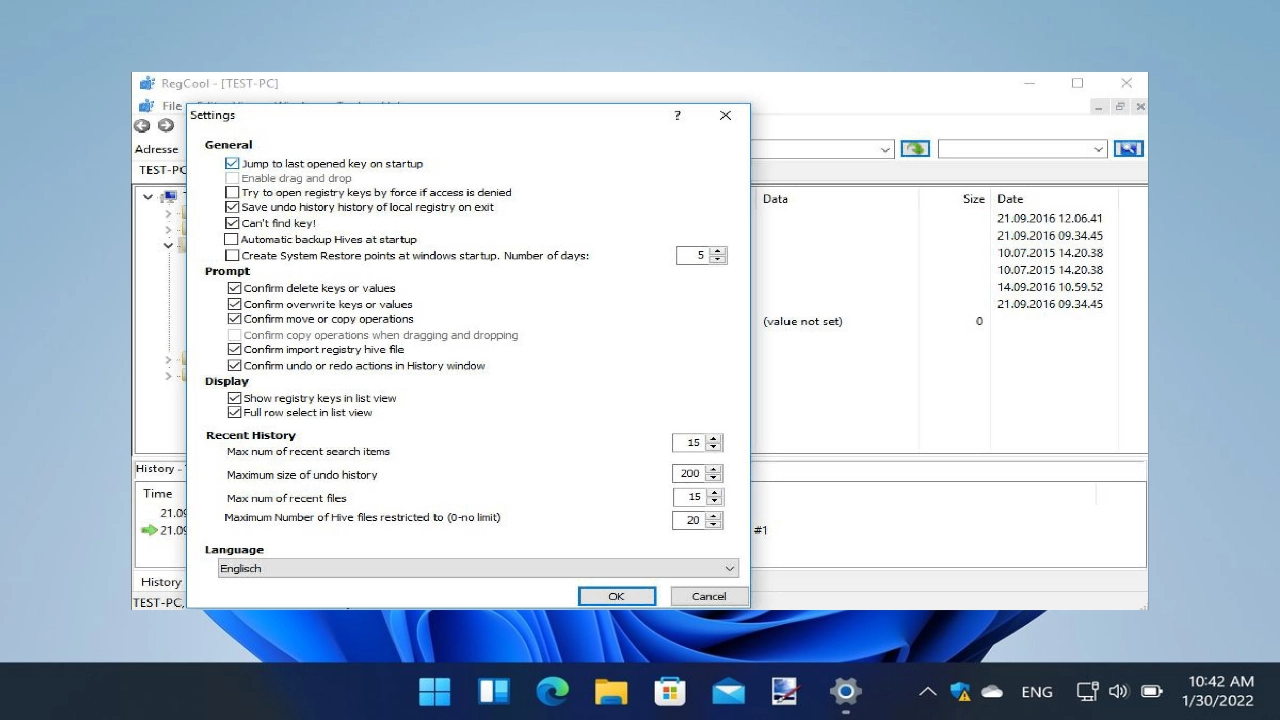Click the Maximum size of undo history field
1280x720 pixels.
[x=688, y=474]
